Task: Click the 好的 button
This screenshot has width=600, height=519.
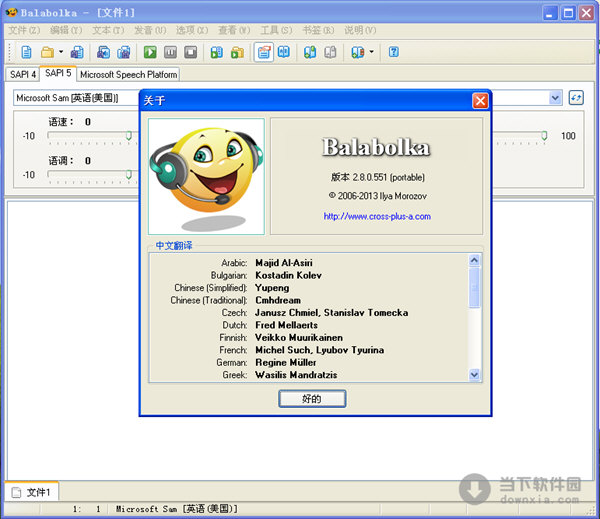Action: 312,399
